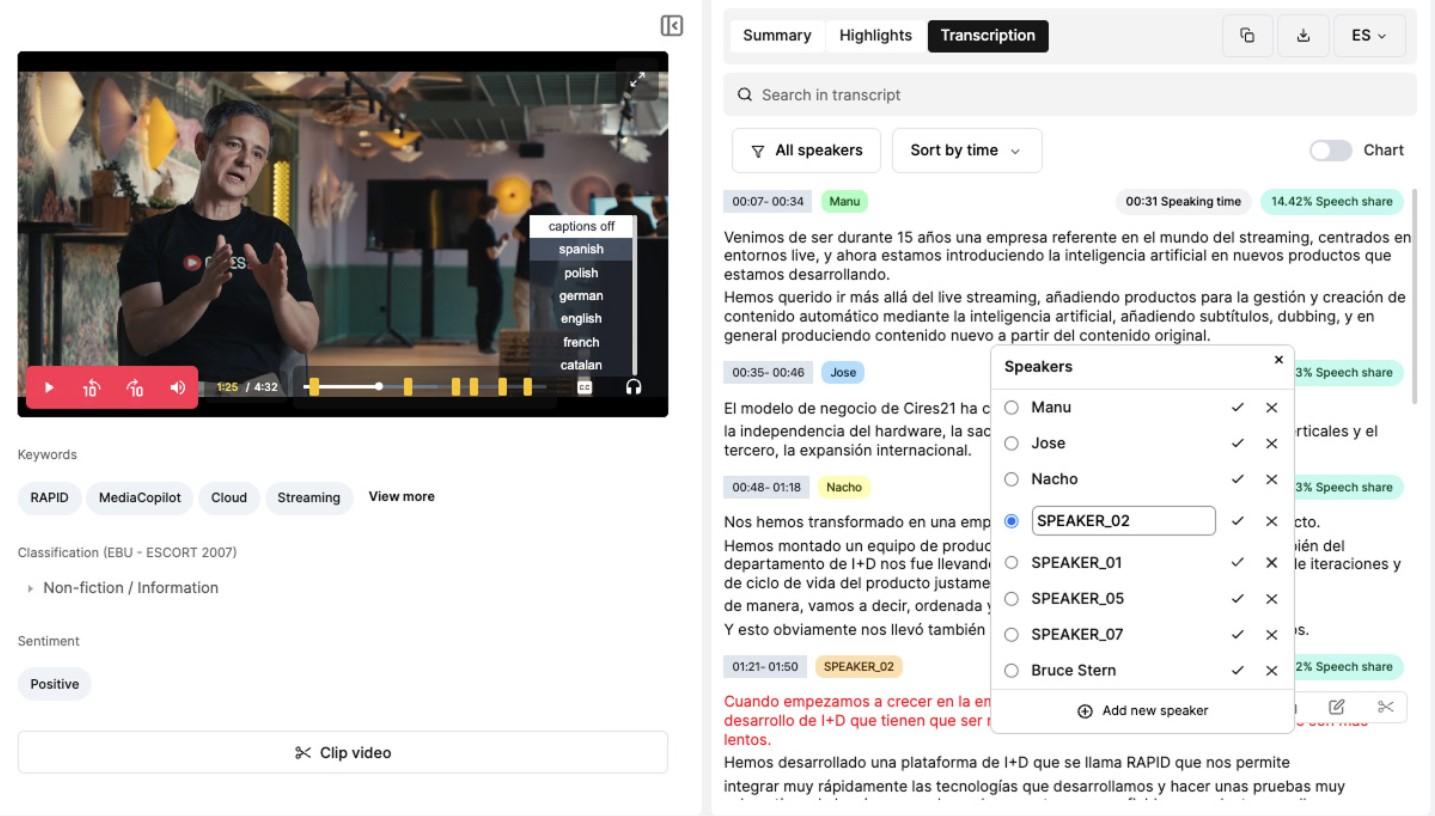
Task: Switch to the Summary tab
Action: (777, 36)
